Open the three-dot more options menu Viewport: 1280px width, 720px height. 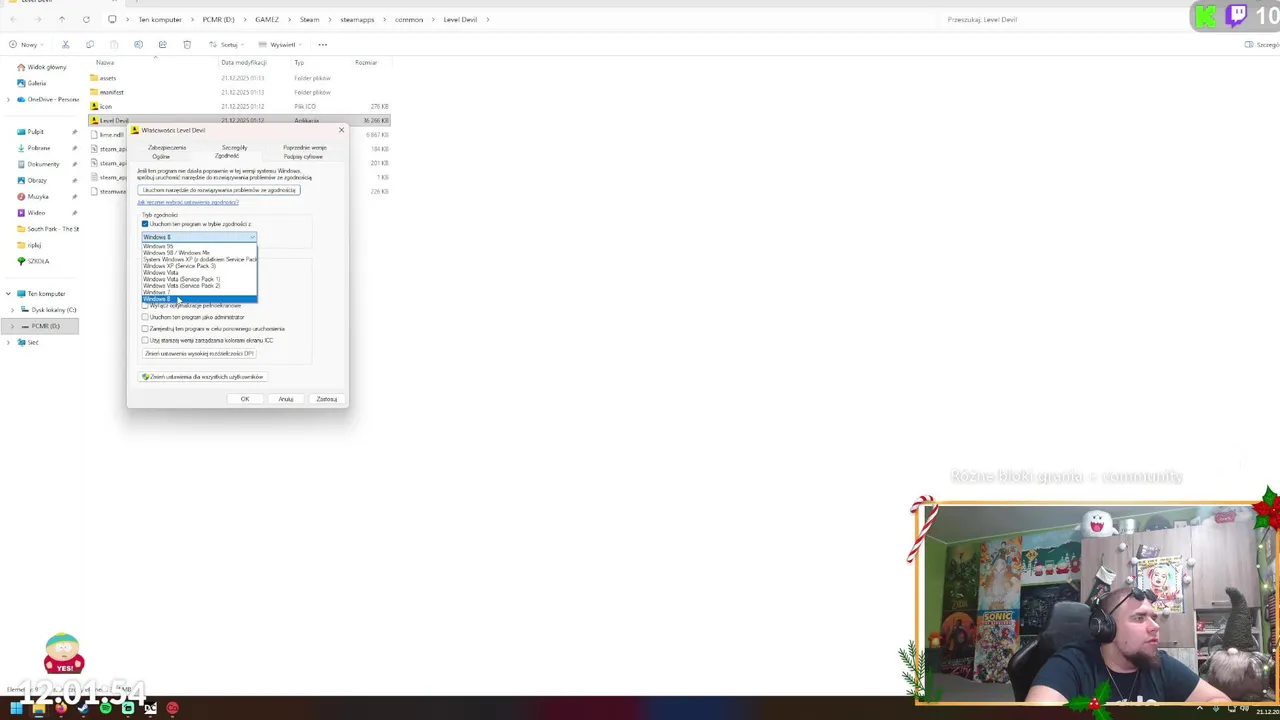click(x=323, y=44)
